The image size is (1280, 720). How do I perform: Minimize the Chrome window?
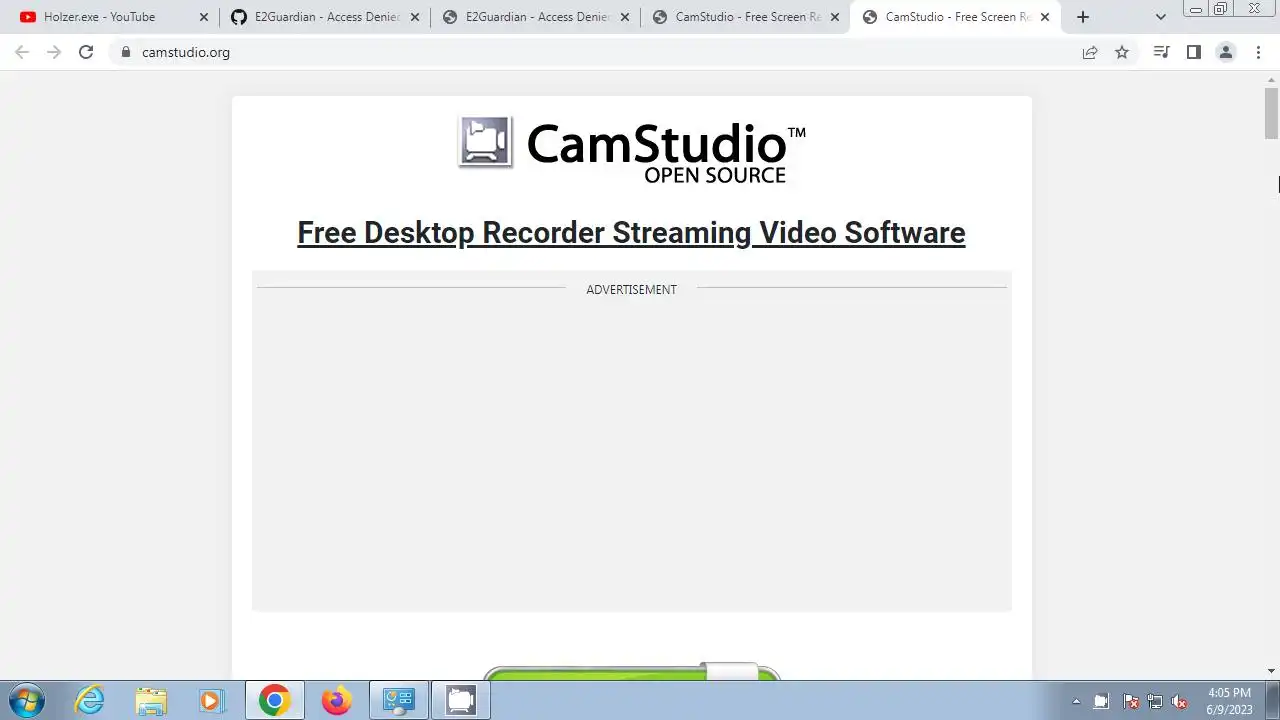pyautogui.click(x=1195, y=9)
